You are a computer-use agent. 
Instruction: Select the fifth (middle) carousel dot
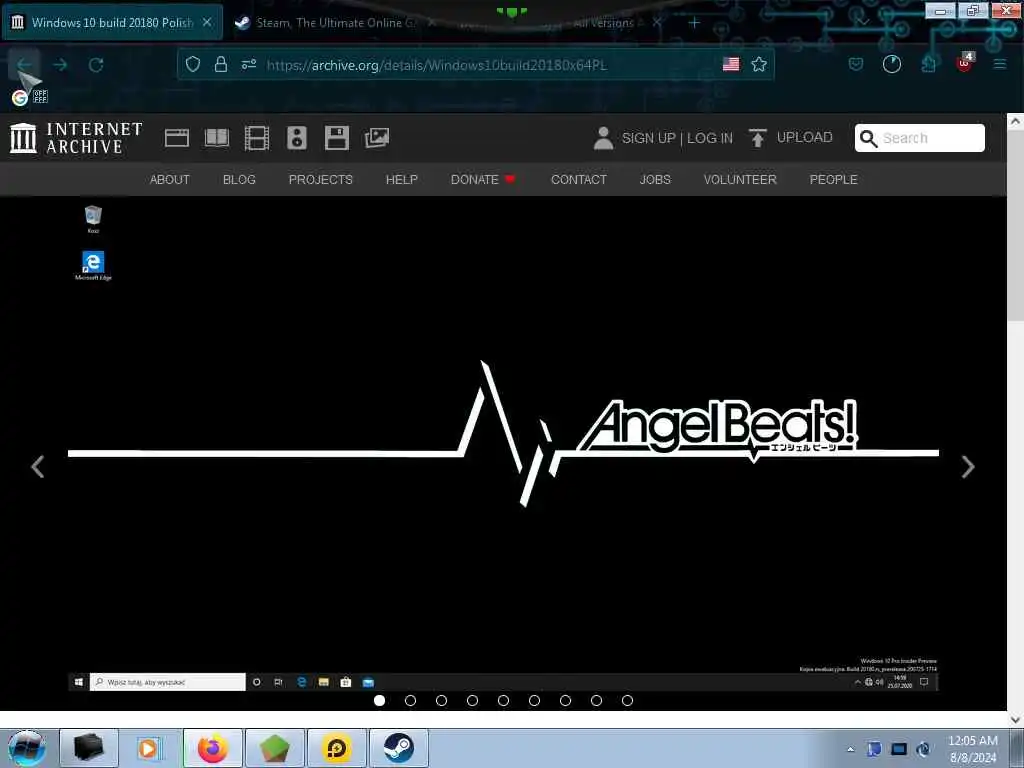click(504, 700)
